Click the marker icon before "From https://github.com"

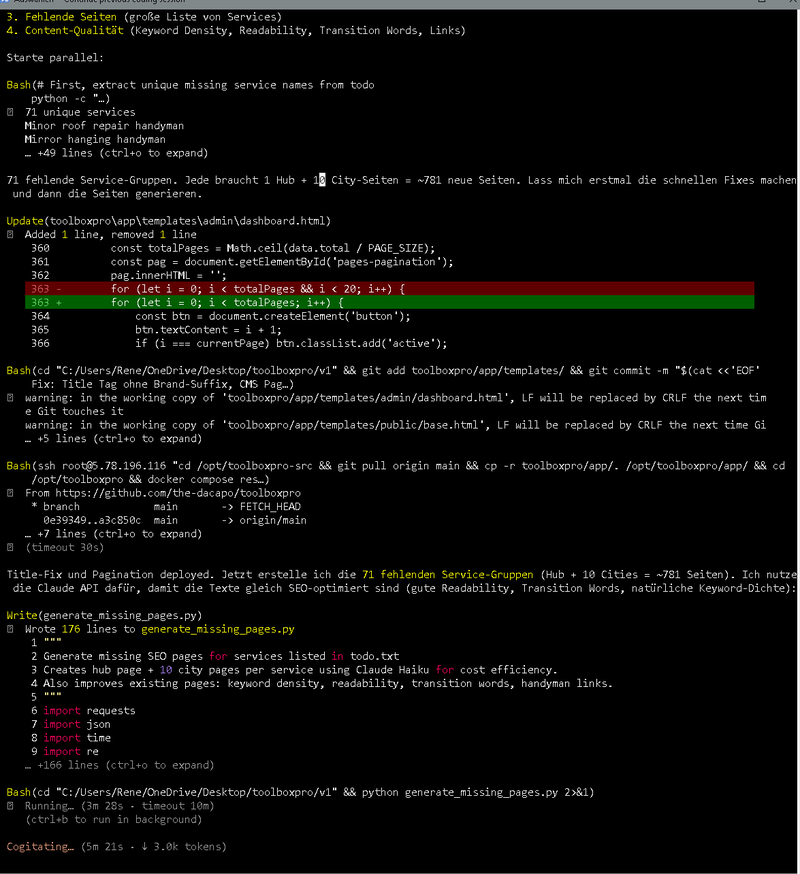(10, 493)
